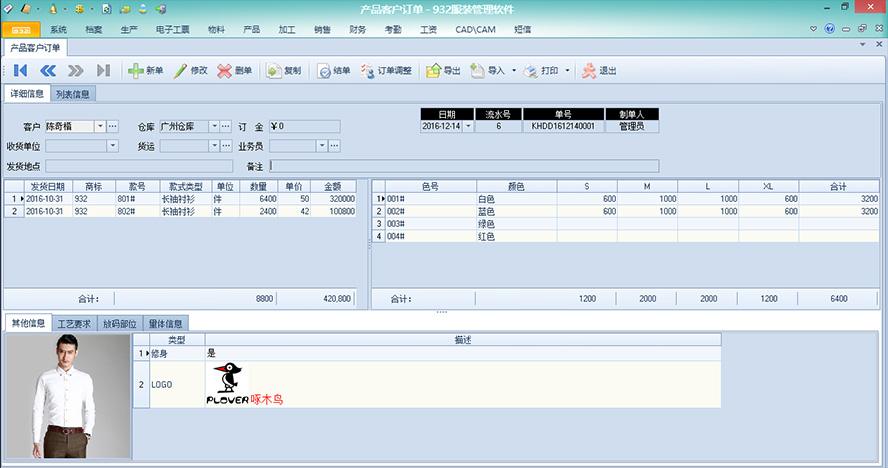
Task: Expand the 客户 customer dropdown
Action: point(100,127)
